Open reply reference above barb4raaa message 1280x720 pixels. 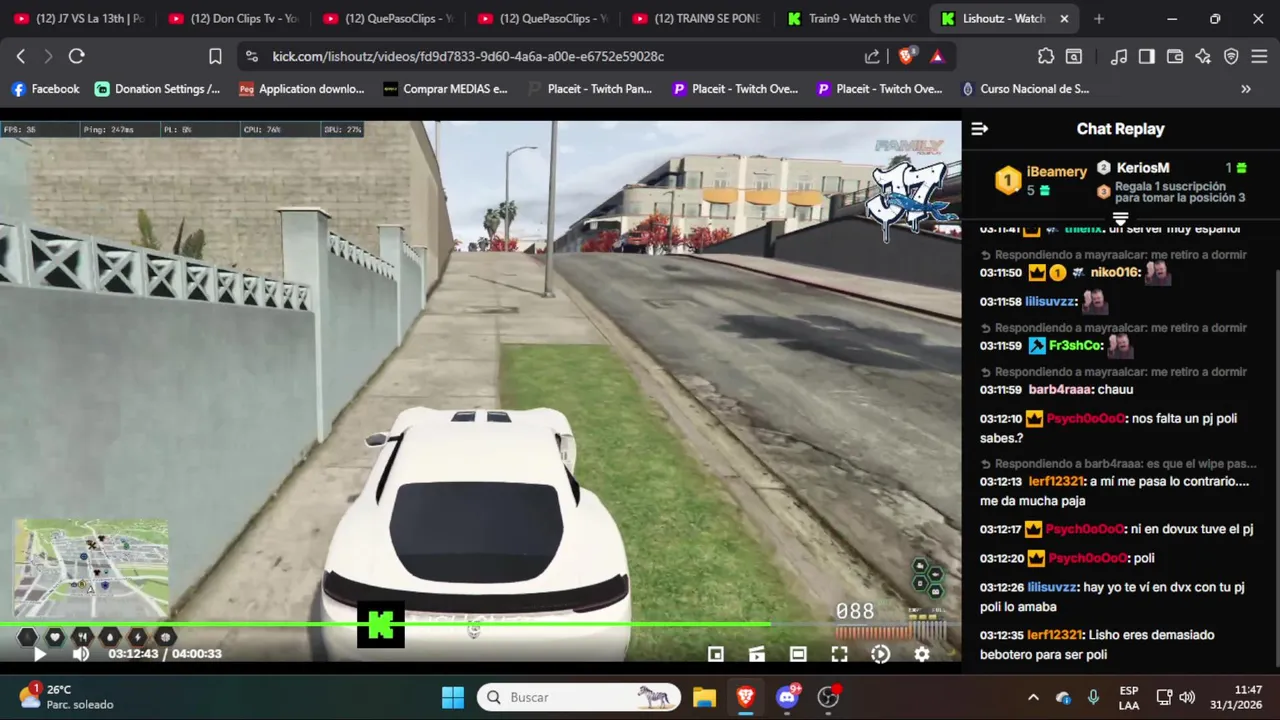point(1118,372)
